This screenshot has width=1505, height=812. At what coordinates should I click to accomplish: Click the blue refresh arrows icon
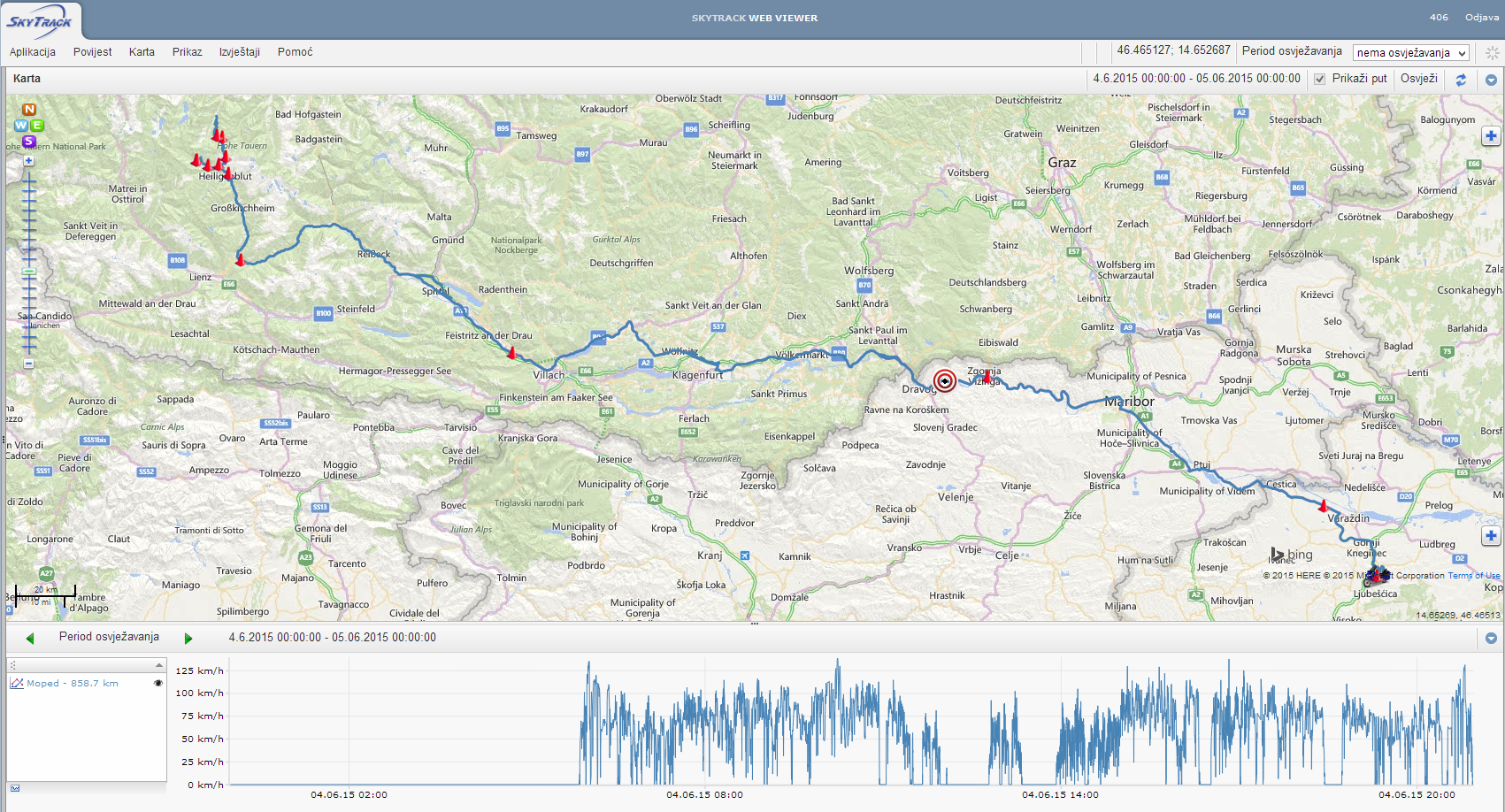(x=1461, y=80)
